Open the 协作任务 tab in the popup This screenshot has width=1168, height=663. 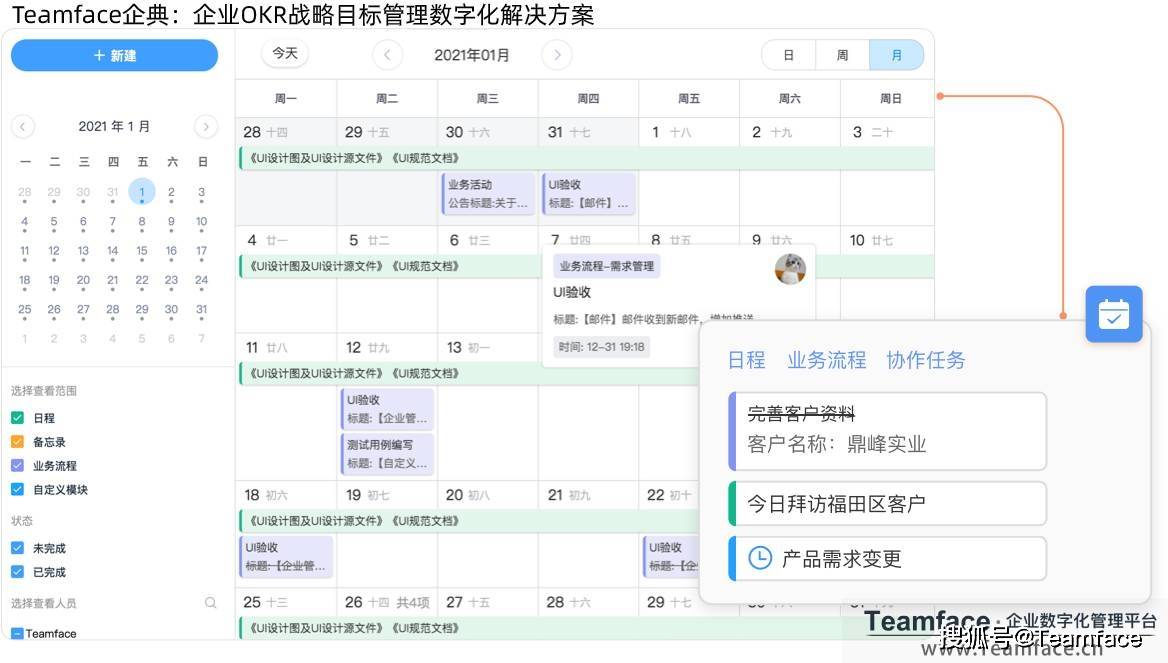click(926, 361)
